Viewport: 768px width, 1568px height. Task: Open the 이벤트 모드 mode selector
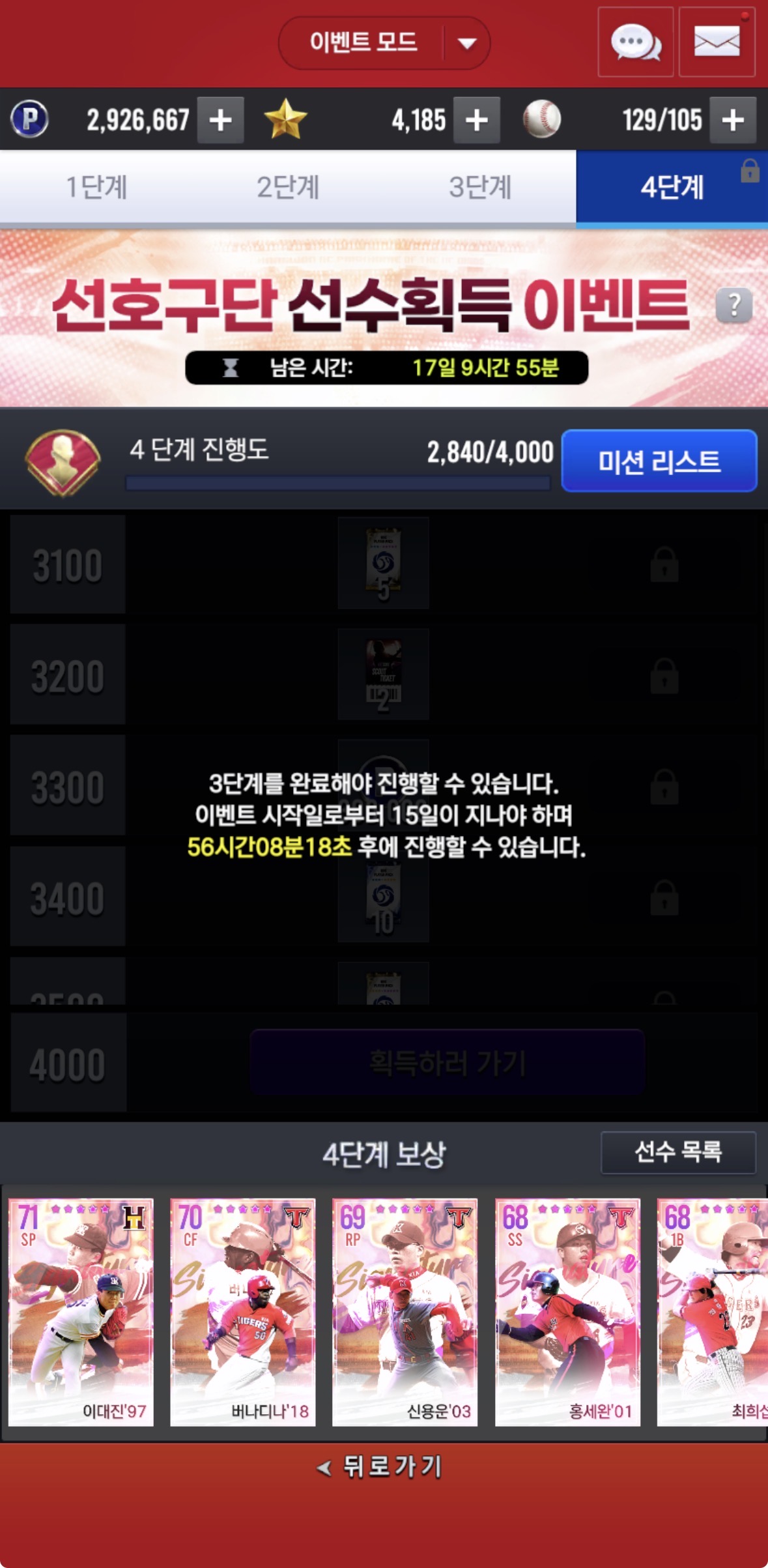(x=384, y=43)
